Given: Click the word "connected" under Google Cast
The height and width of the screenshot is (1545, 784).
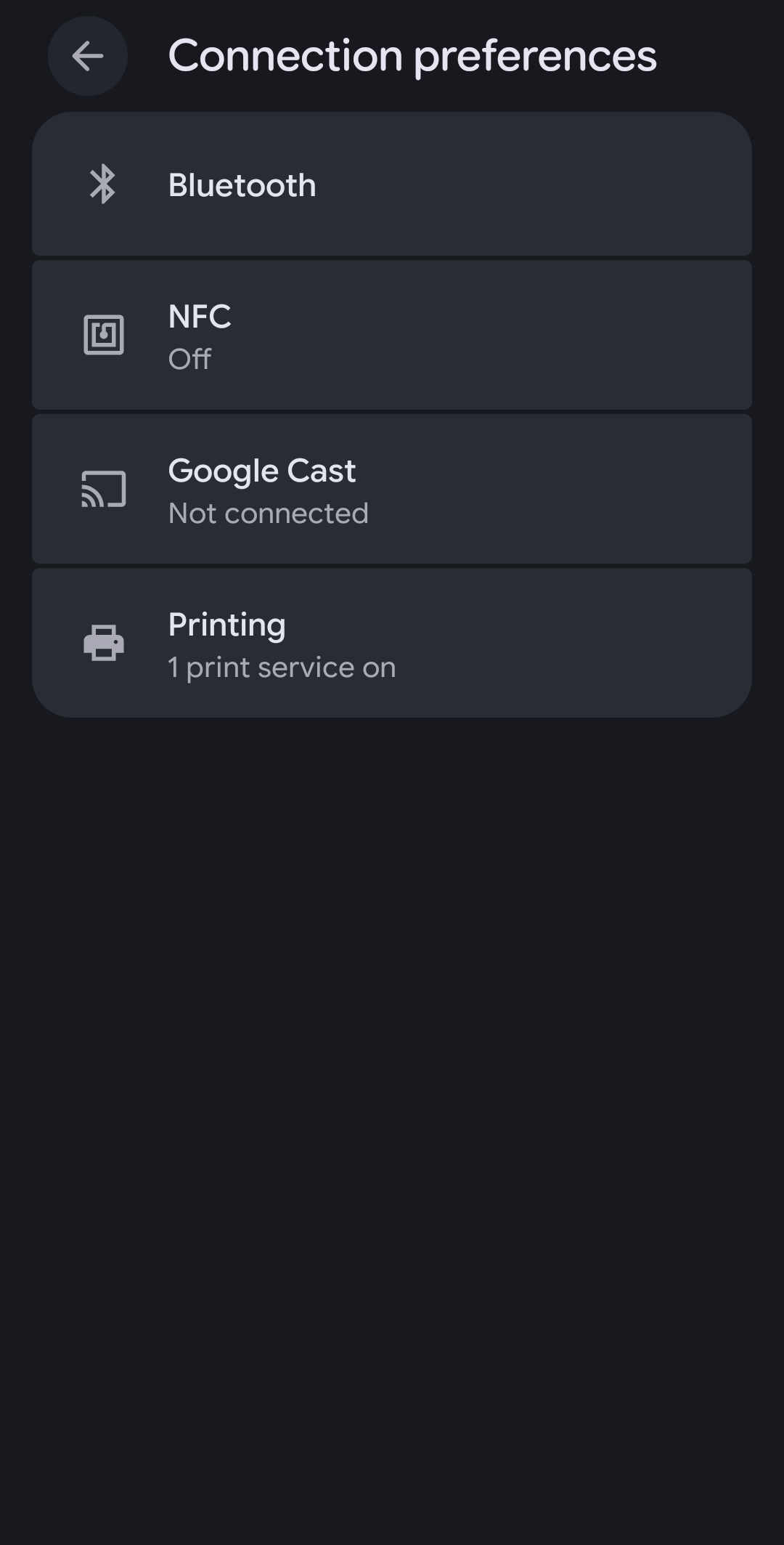Looking at the screenshot, I should (296, 514).
